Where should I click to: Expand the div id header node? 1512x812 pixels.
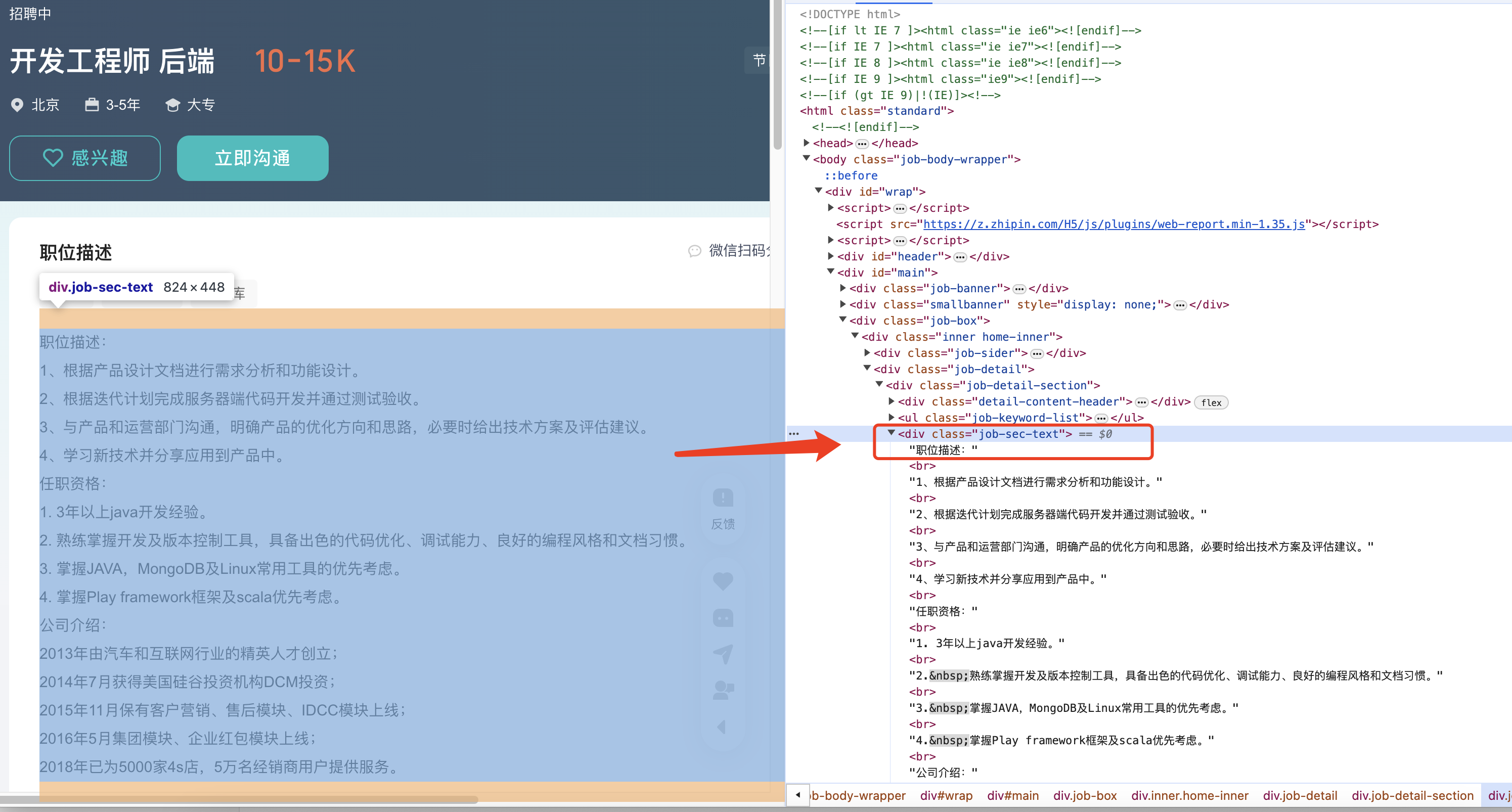(x=830, y=256)
